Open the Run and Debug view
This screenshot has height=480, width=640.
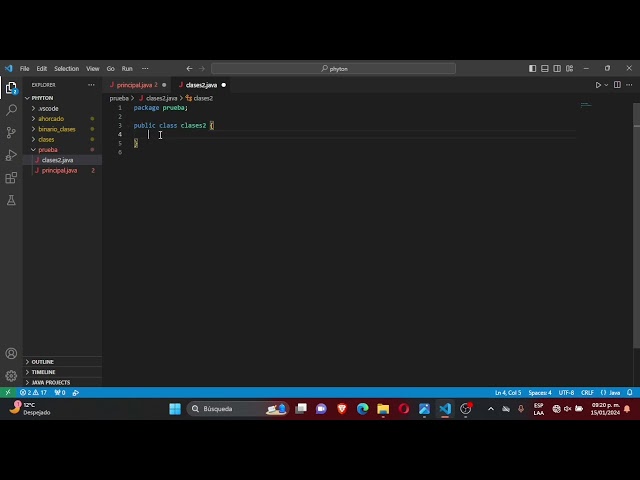click(11, 155)
